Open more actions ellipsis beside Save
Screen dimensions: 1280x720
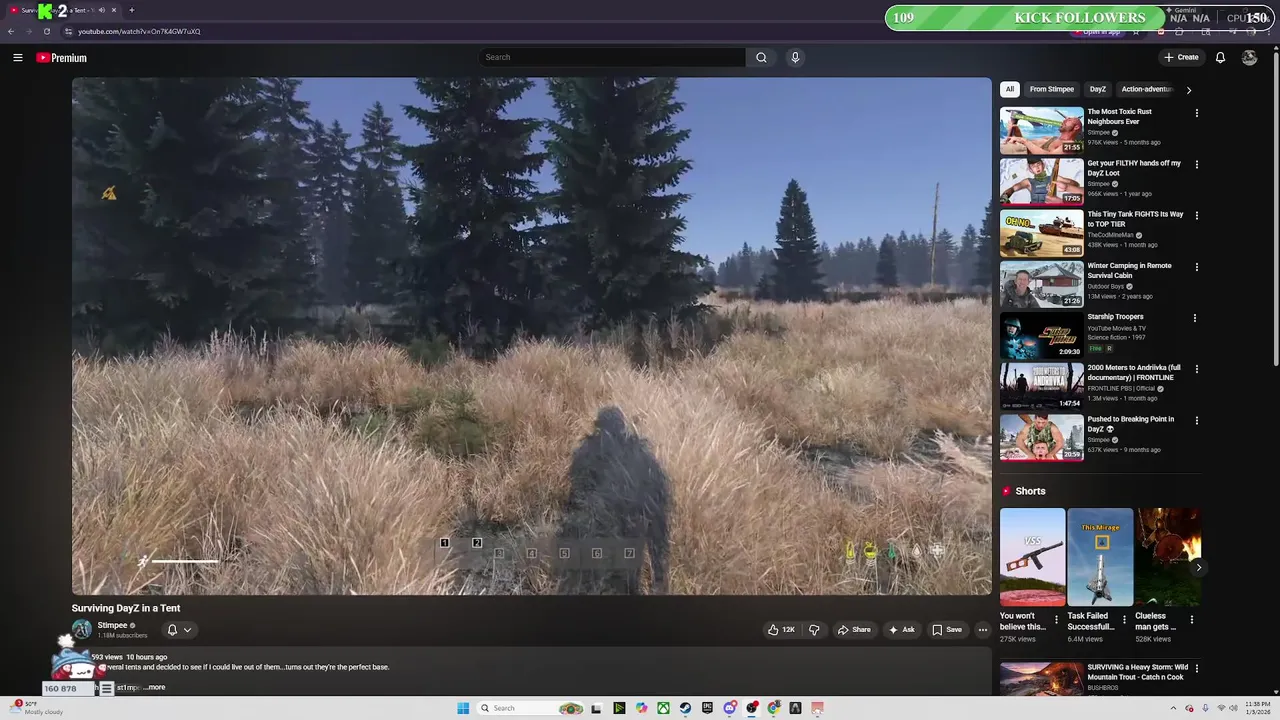click(x=983, y=630)
